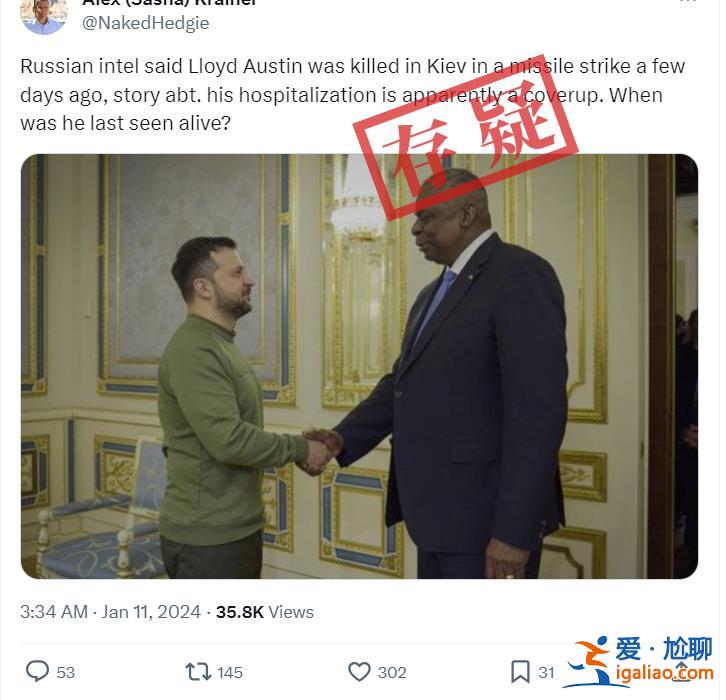Visit the @NakedHedgie handle link

pos(145,23)
